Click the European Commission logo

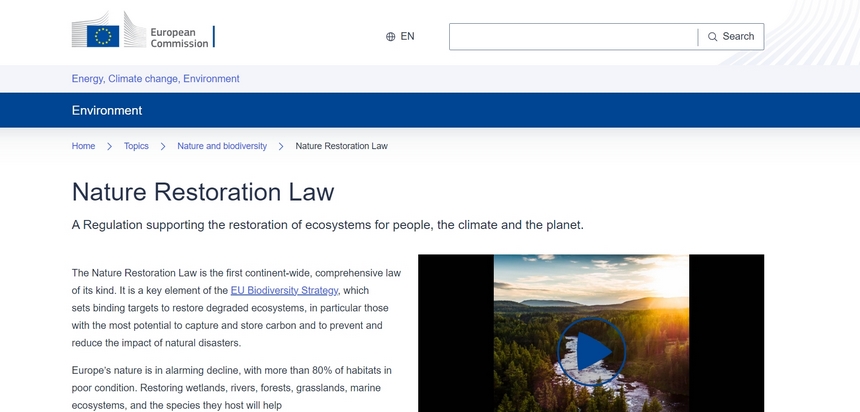[142, 36]
